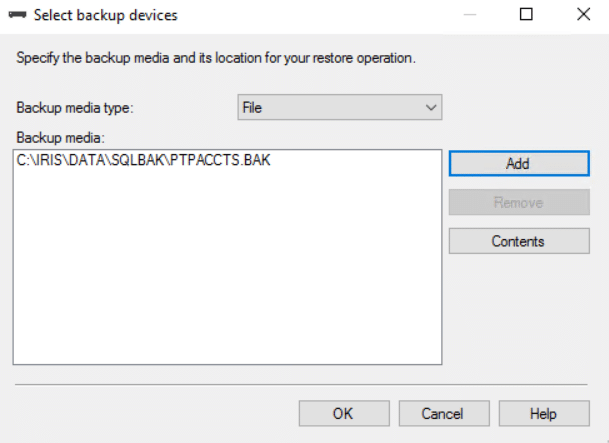The image size is (609, 443).
Task: Open Contents of the backup media
Action: 519,241
